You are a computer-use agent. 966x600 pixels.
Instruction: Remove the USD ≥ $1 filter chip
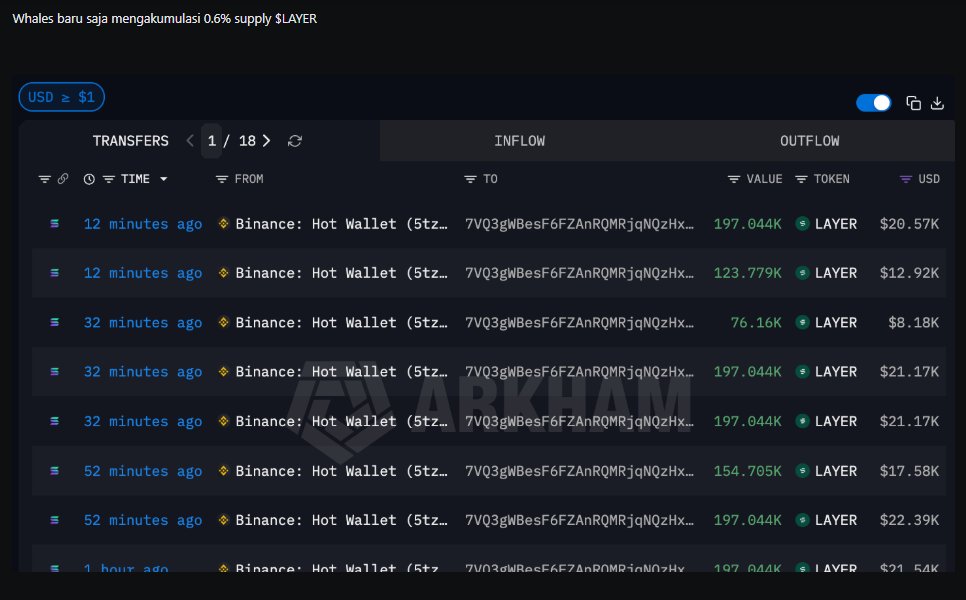(61, 97)
